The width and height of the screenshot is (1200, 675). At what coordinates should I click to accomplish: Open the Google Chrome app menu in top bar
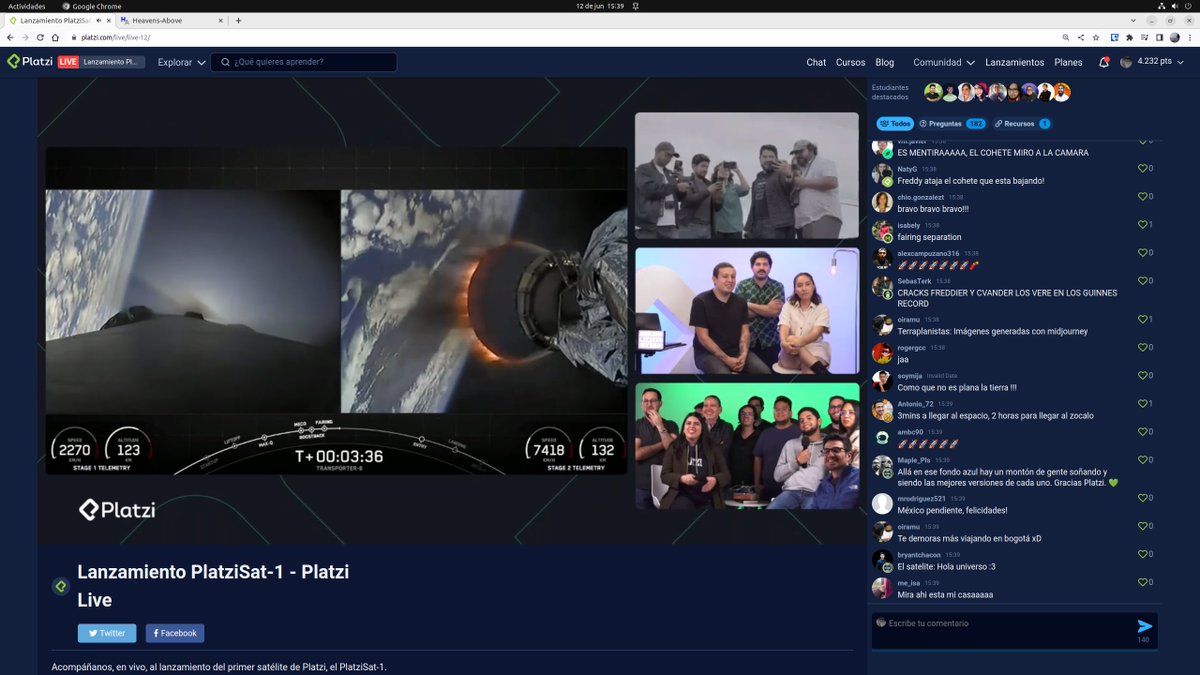92,6
